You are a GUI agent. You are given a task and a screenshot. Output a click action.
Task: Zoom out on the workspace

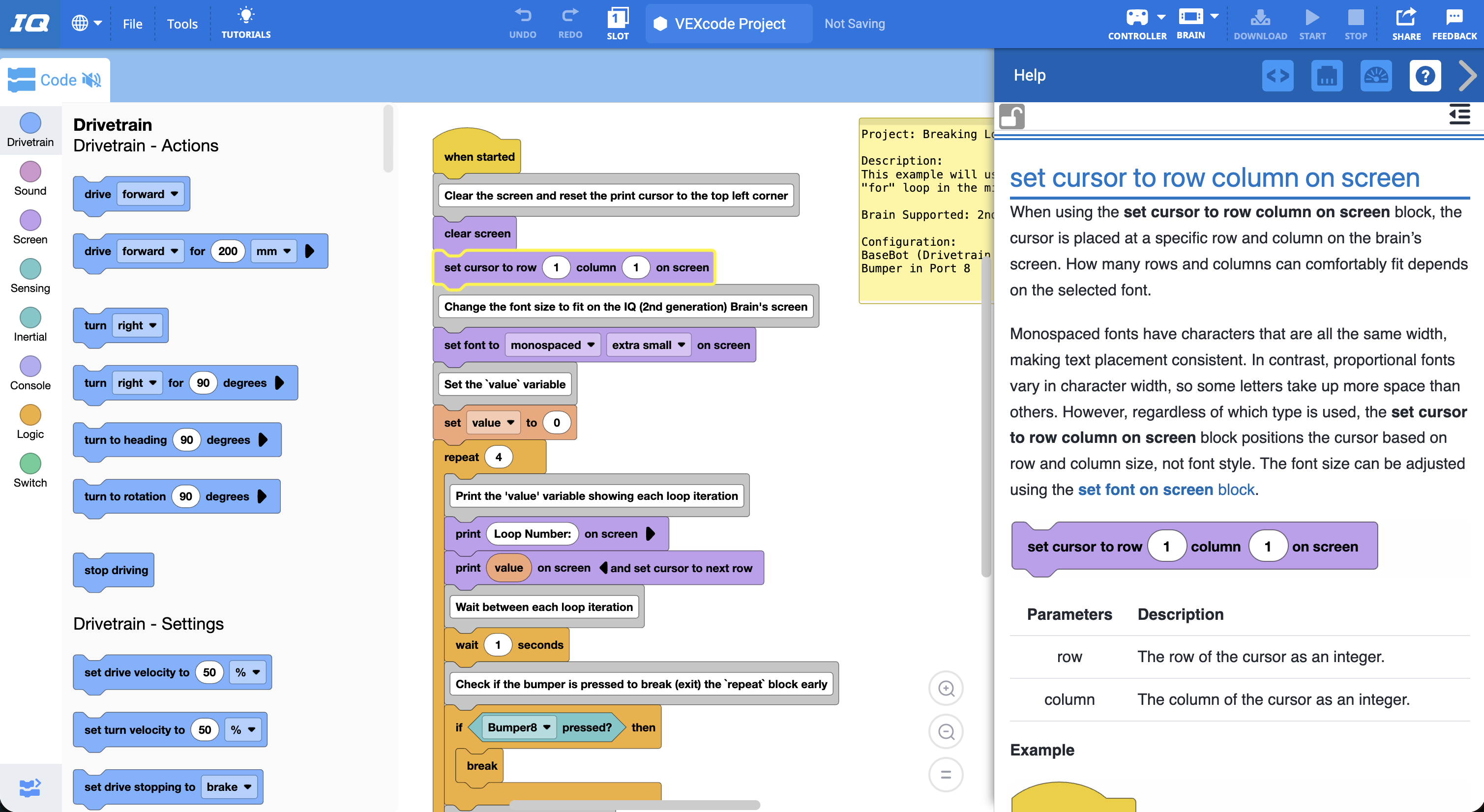click(x=946, y=731)
